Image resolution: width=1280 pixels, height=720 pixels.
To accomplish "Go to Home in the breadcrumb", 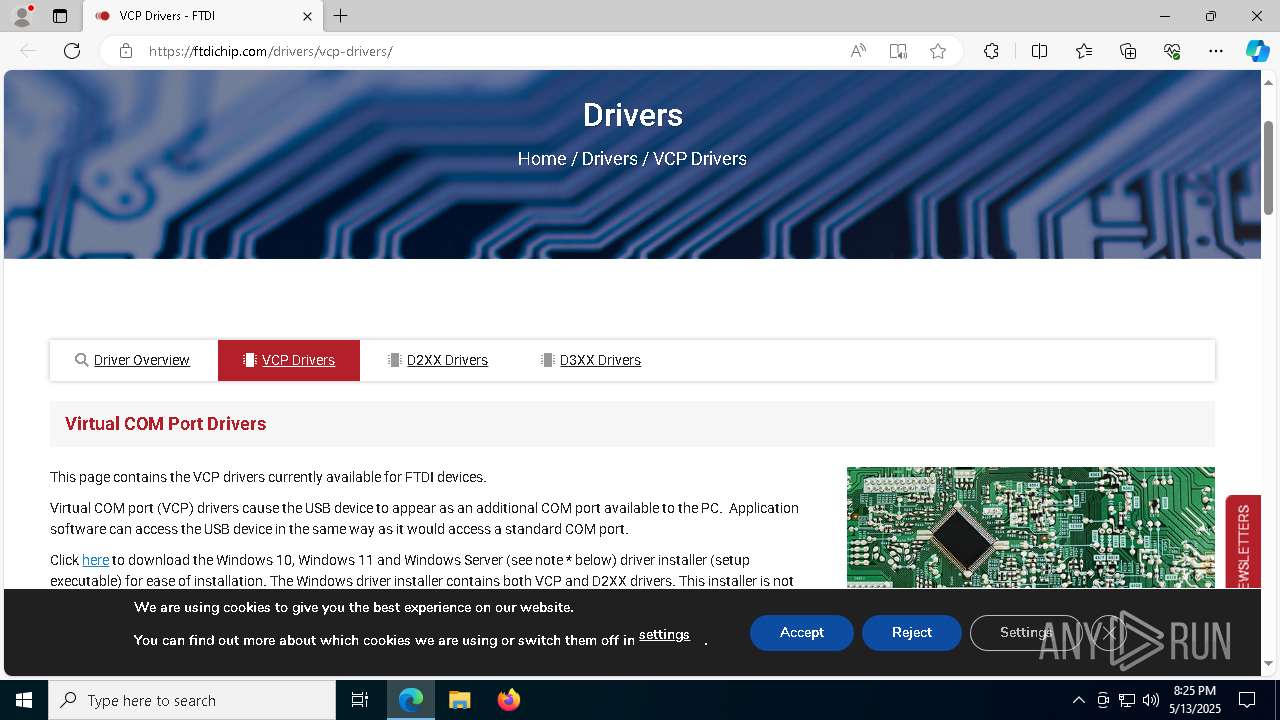I will tap(542, 159).
